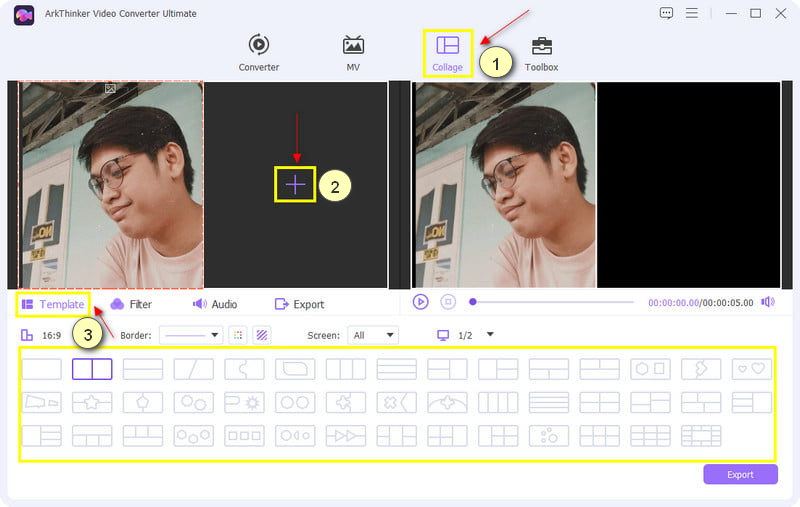Expand the Screen All dropdown
The height and width of the screenshot is (507, 800).
pos(373,335)
